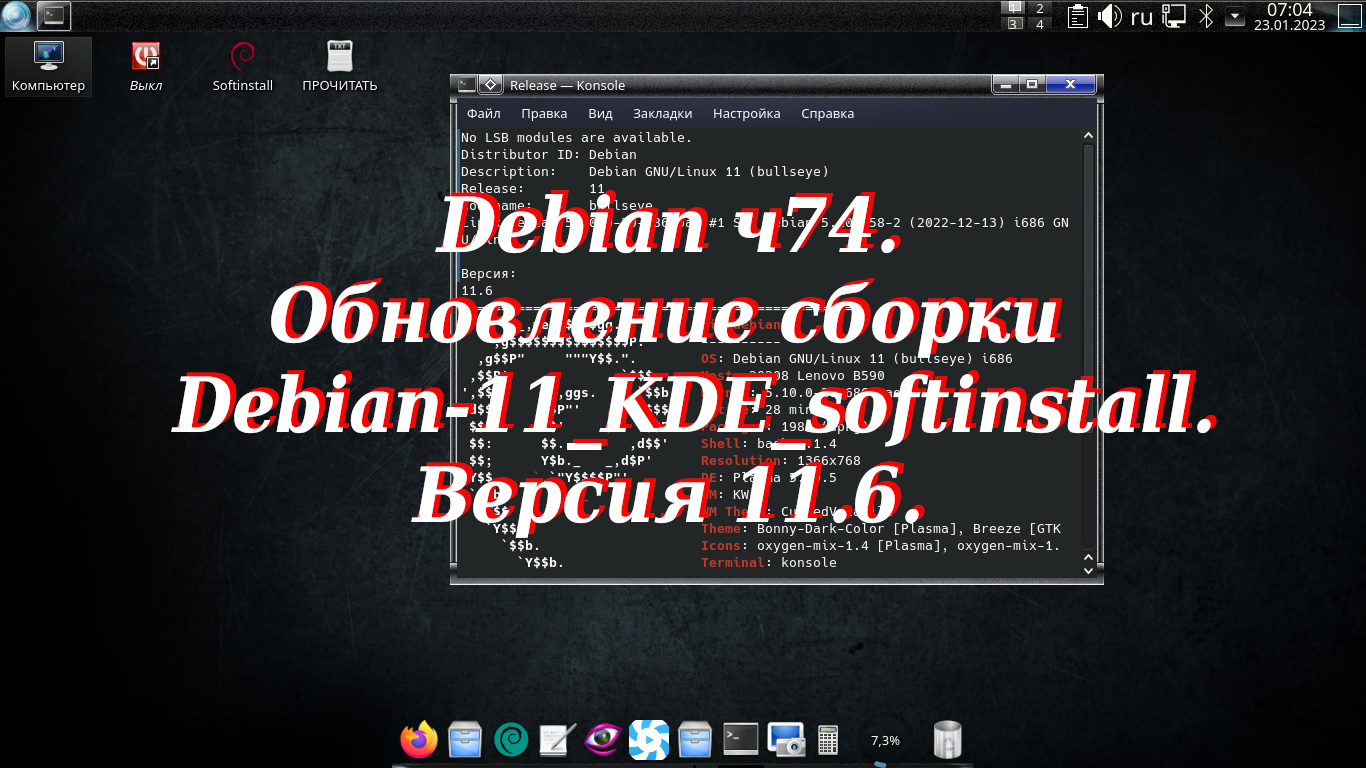Open the Файл menu in Konsole
This screenshot has height=768, width=1366.
click(x=484, y=113)
